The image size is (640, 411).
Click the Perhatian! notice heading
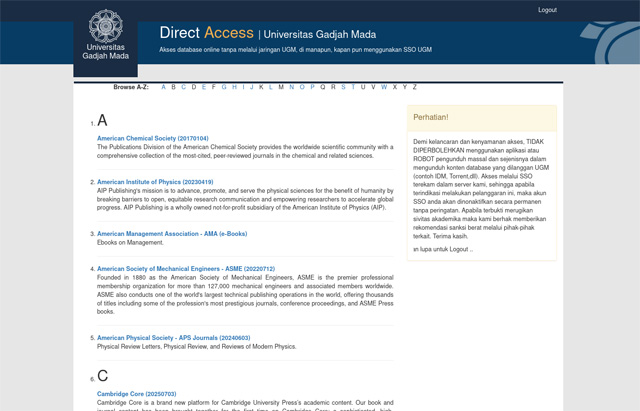click(431, 117)
